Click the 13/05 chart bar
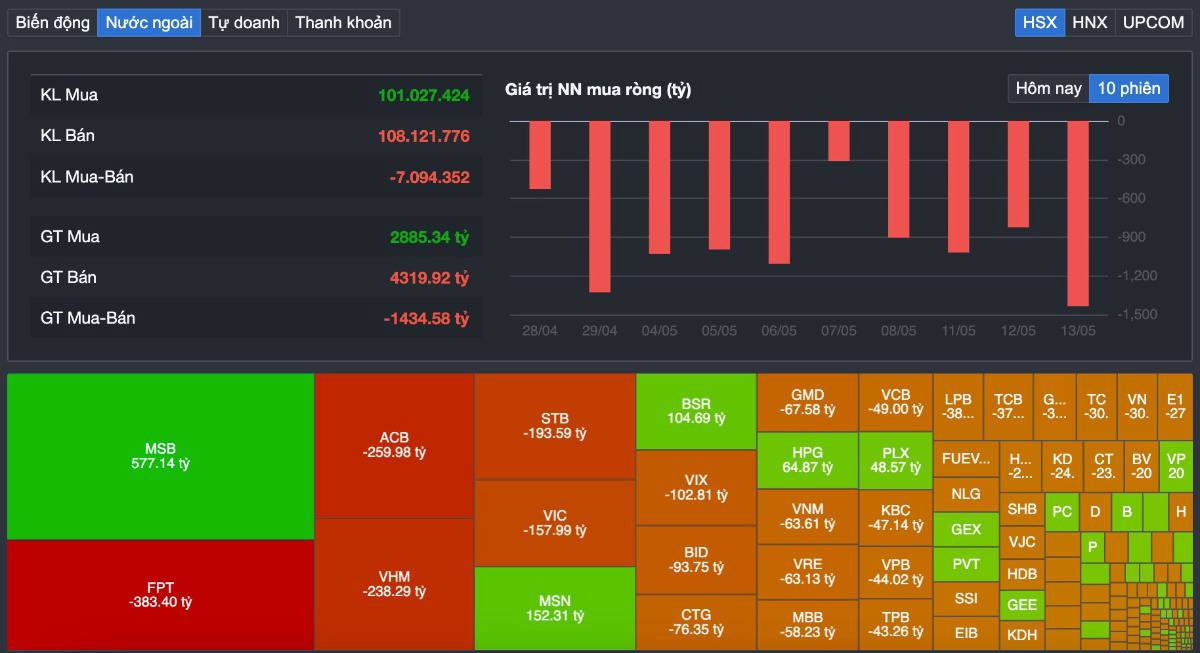The height and width of the screenshot is (653, 1200). (x=1078, y=214)
